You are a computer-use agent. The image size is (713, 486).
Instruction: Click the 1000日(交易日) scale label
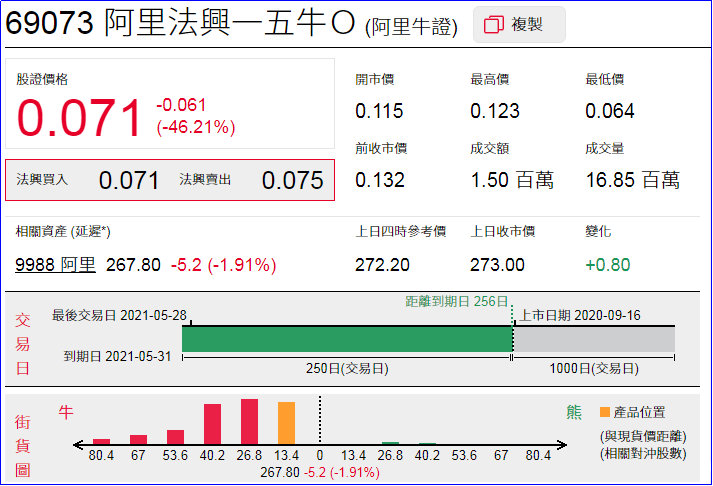point(594,368)
